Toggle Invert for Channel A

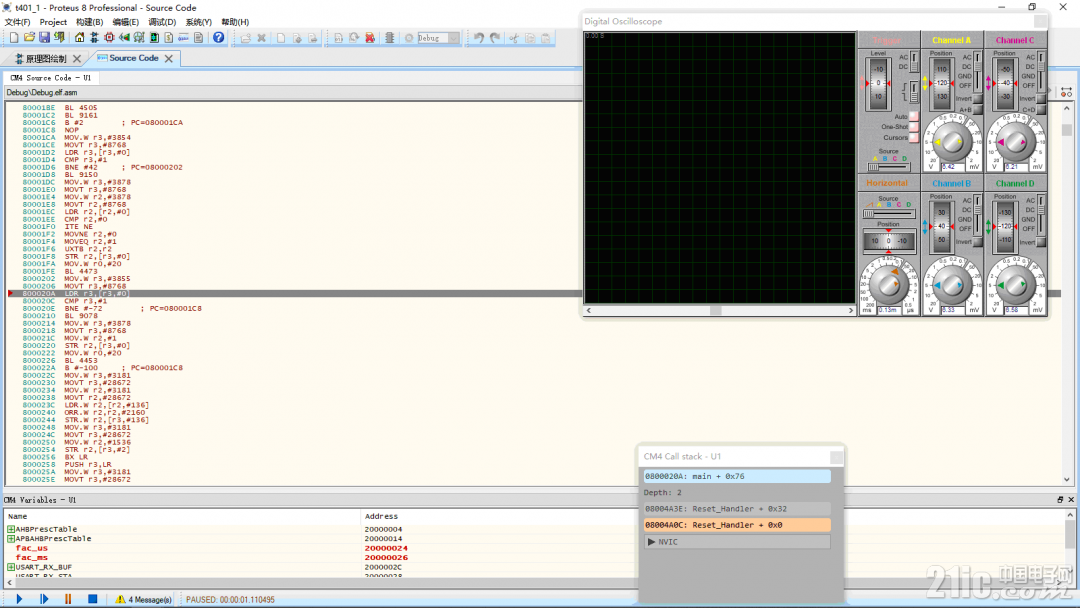tap(978, 98)
